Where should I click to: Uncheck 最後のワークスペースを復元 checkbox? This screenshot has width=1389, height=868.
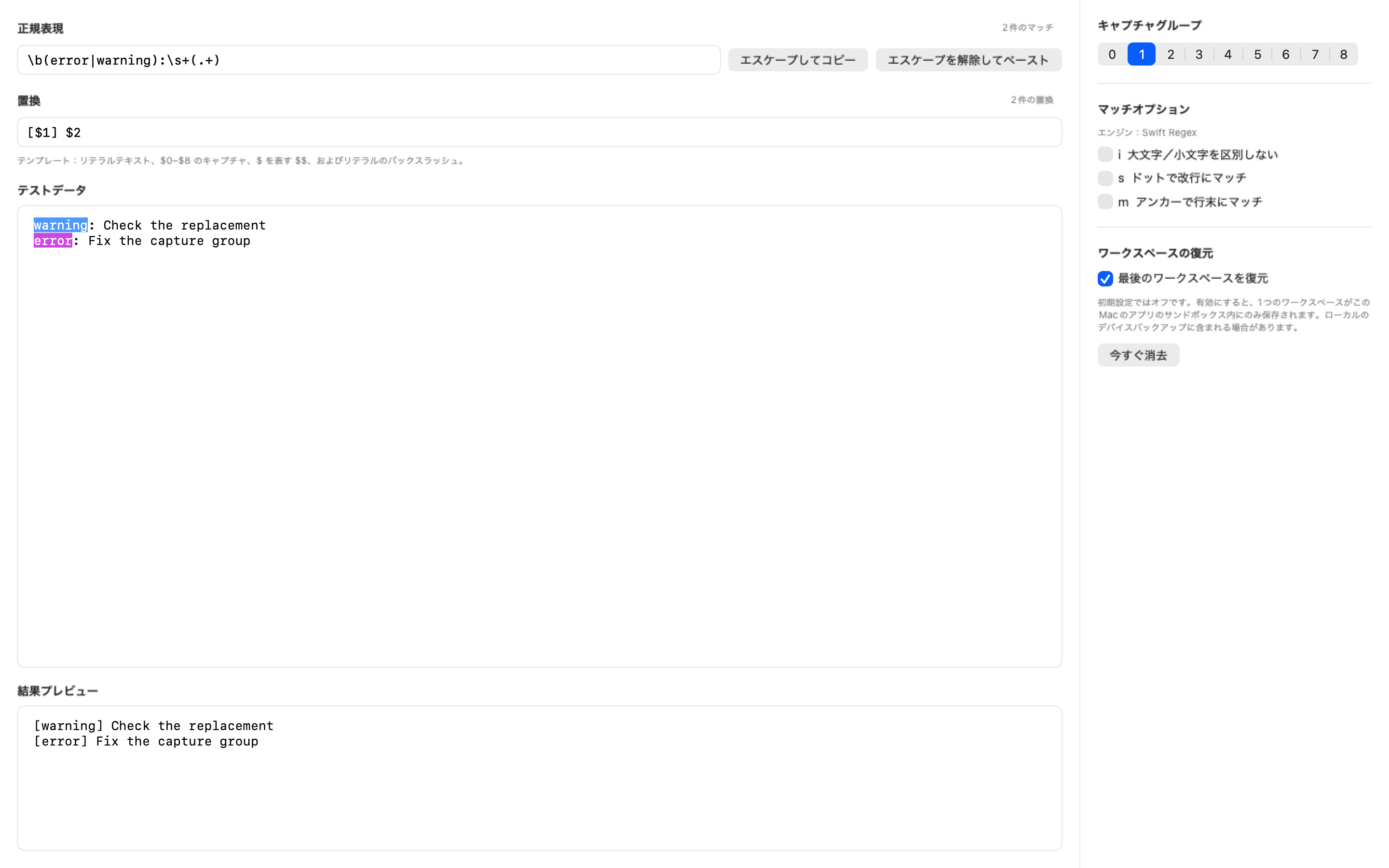tap(1105, 278)
